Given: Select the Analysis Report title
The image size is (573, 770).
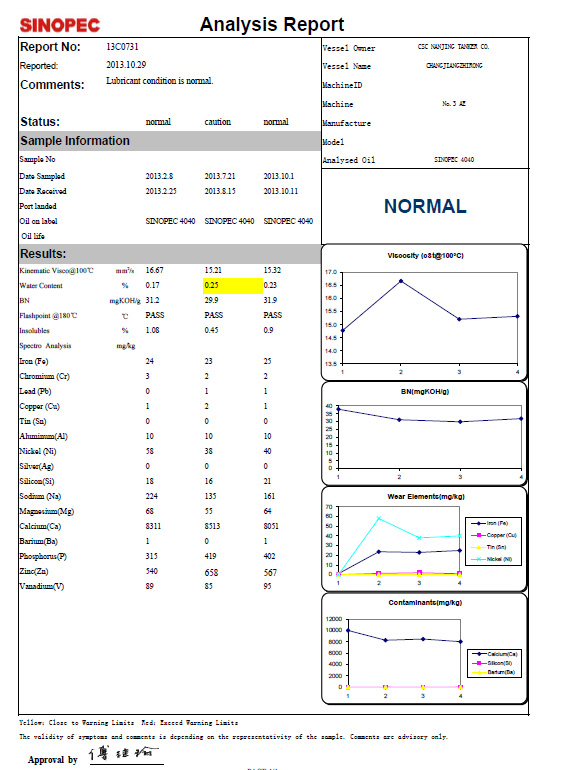Looking at the screenshot, I should click(272, 24).
